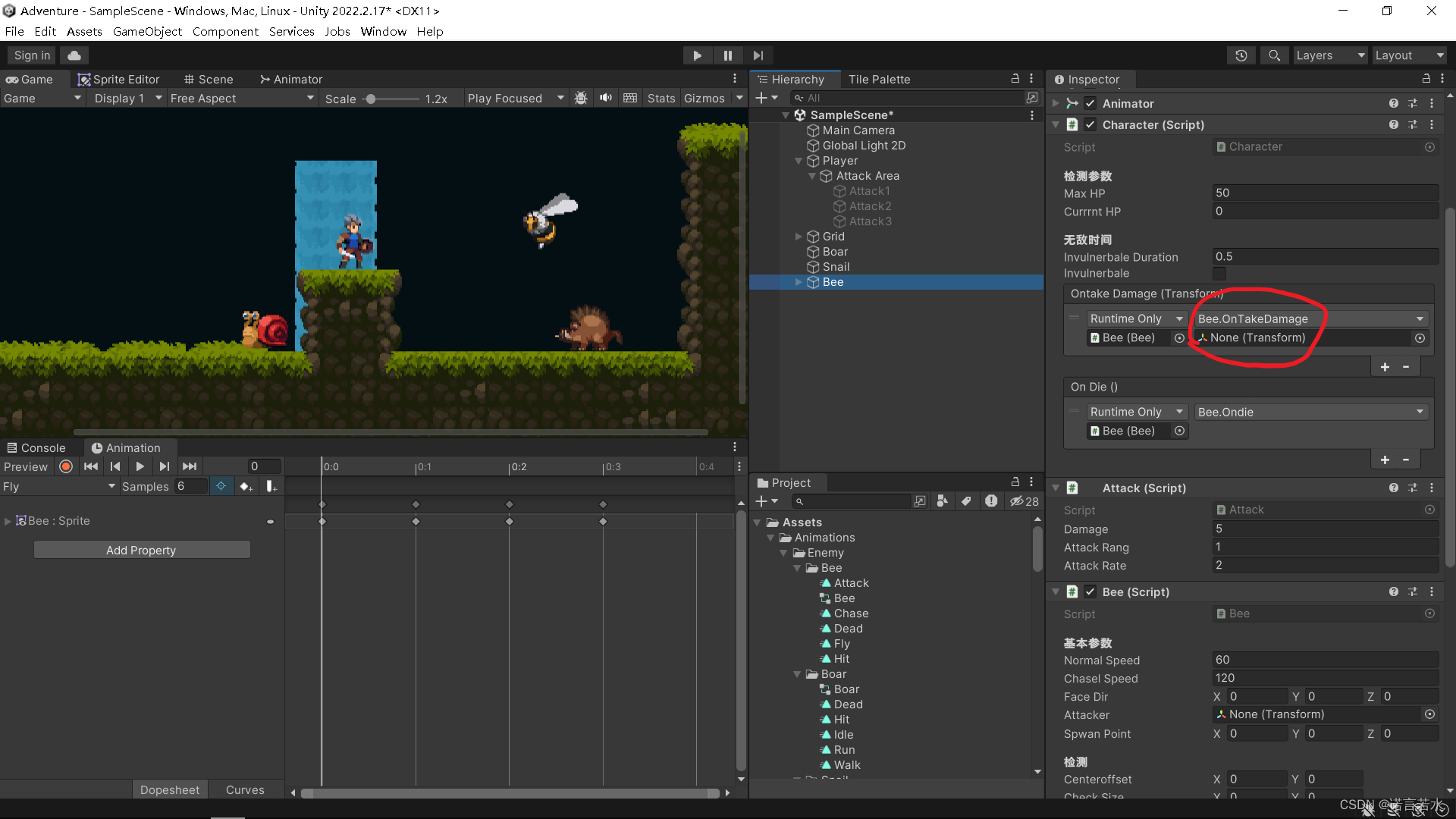1456x819 pixels.
Task: Disable the Character script checkbox
Action: [x=1090, y=124]
